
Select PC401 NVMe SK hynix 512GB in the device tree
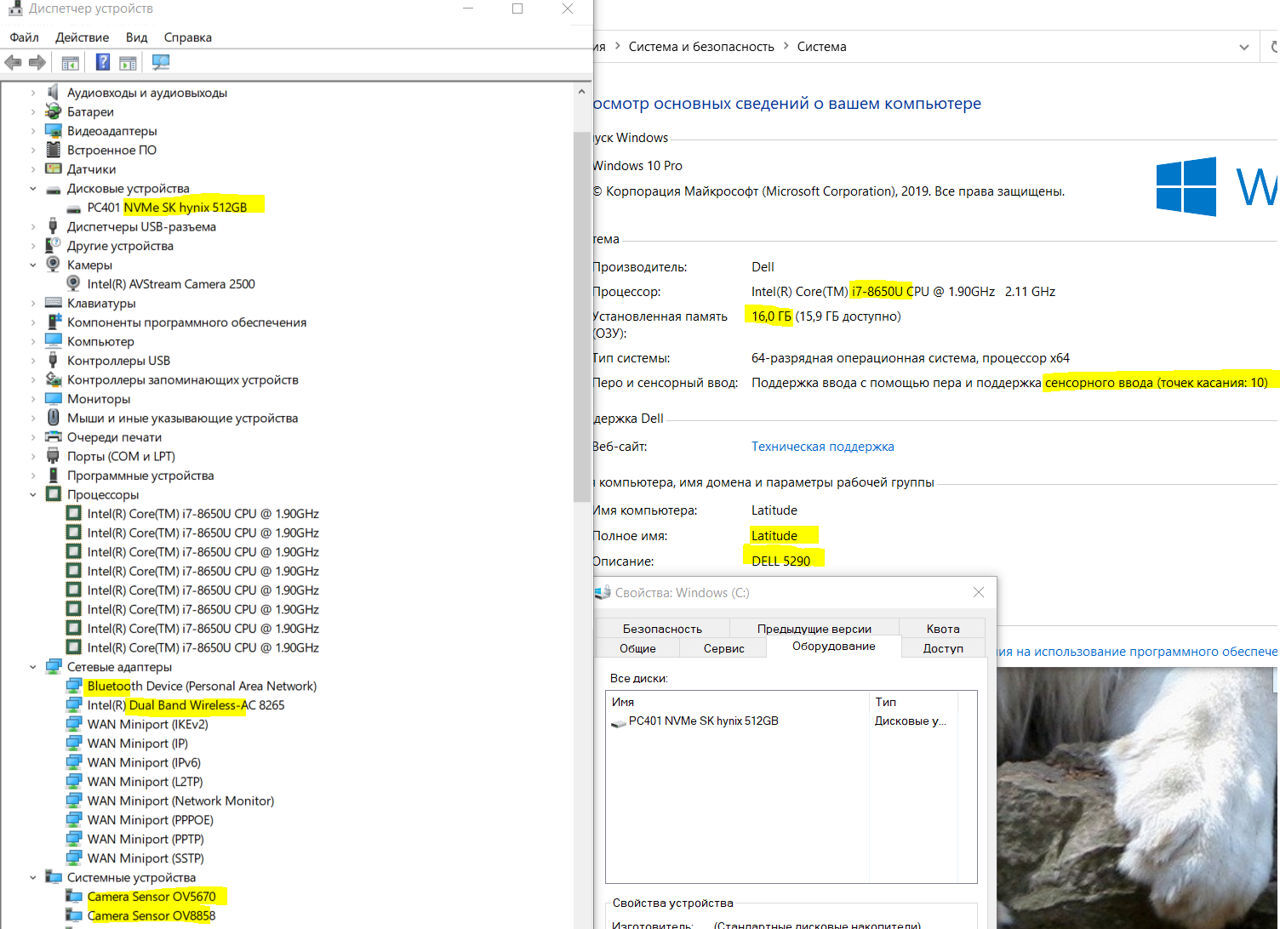(166, 208)
